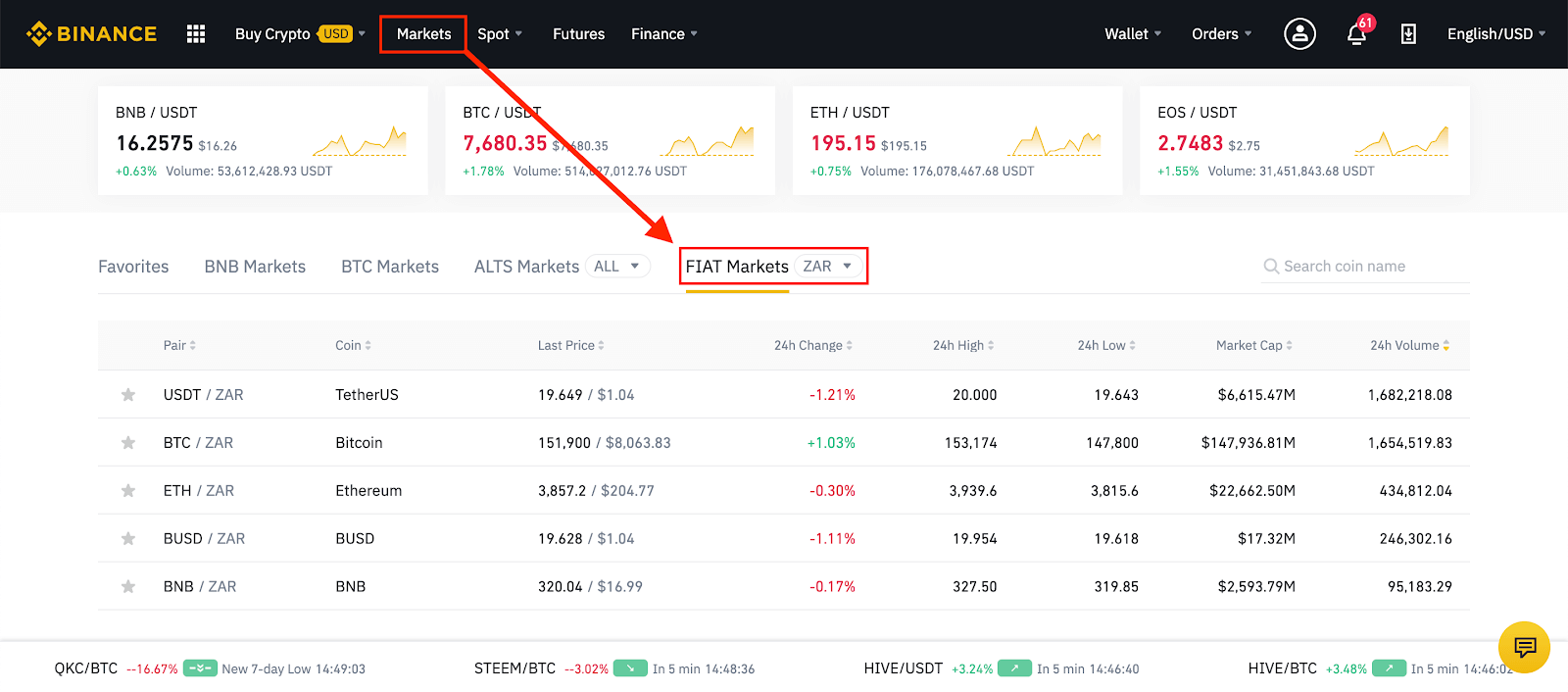1568x692 pixels.
Task: Favorite the ETH / ZAR pair star
Action: point(128,491)
